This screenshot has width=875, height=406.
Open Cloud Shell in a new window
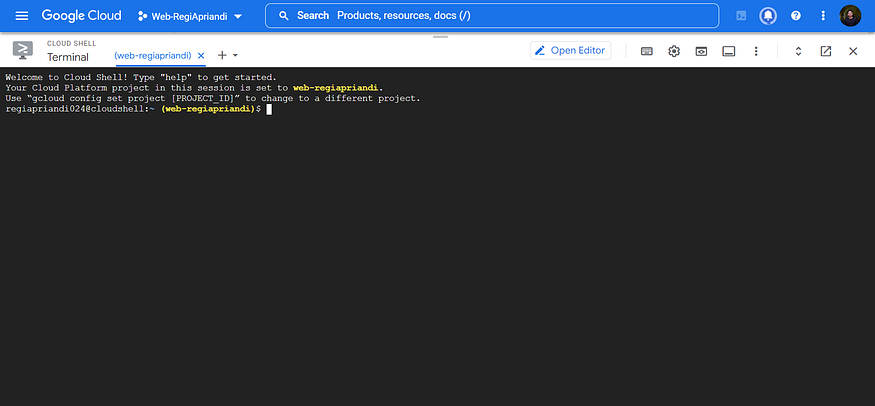(x=826, y=51)
